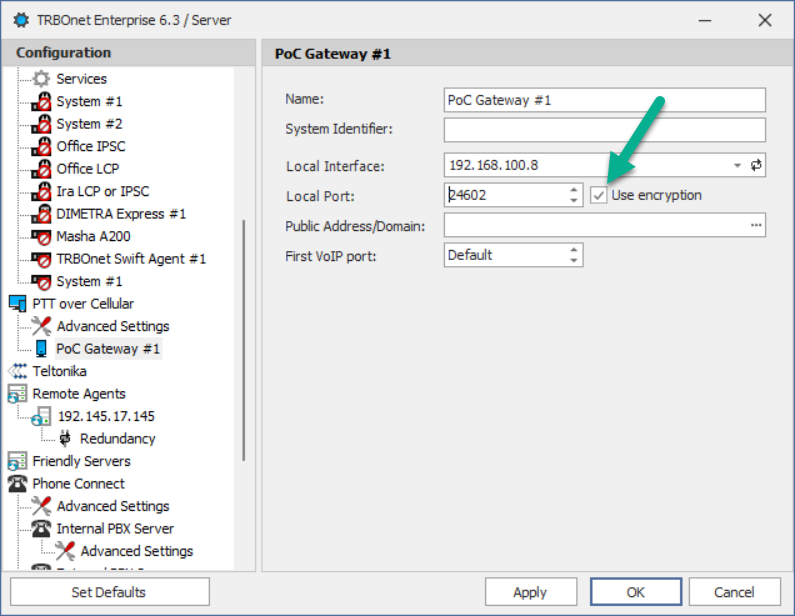The image size is (795, 616).
Task: Select the Phone Connect row
Action: [79, 484]
